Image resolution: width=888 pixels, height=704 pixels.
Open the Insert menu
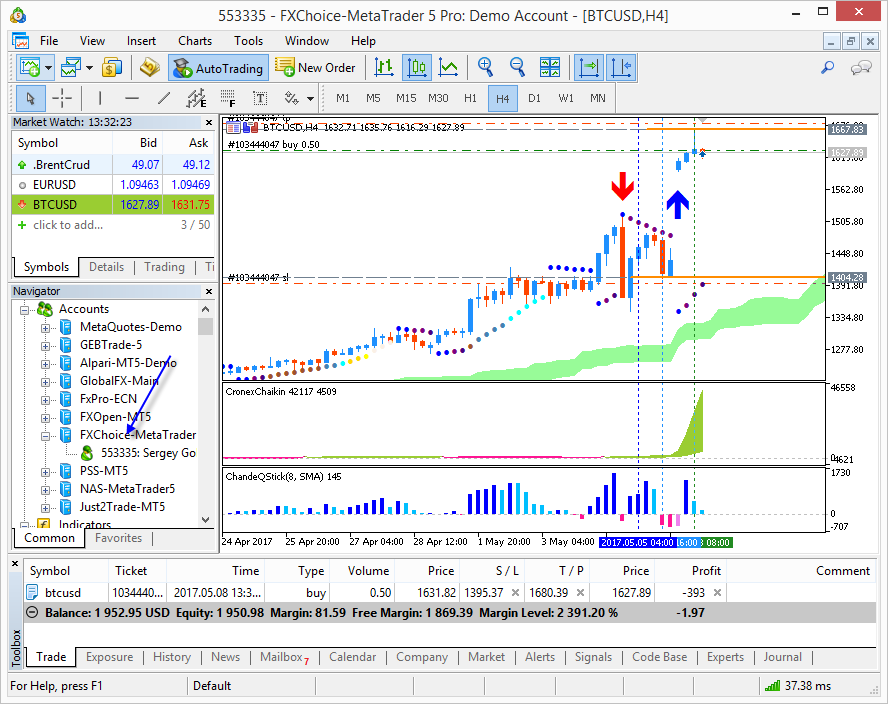[x=141, y=41]
